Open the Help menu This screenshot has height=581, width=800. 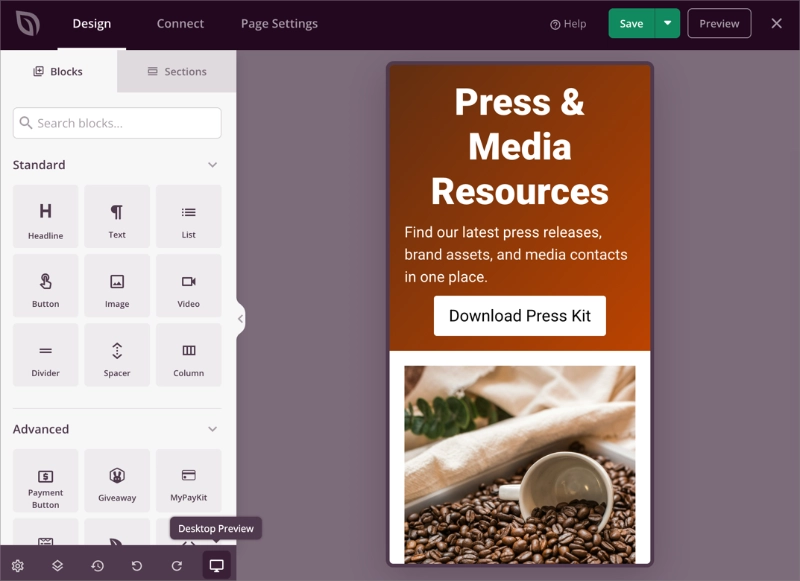pos(568,23)
